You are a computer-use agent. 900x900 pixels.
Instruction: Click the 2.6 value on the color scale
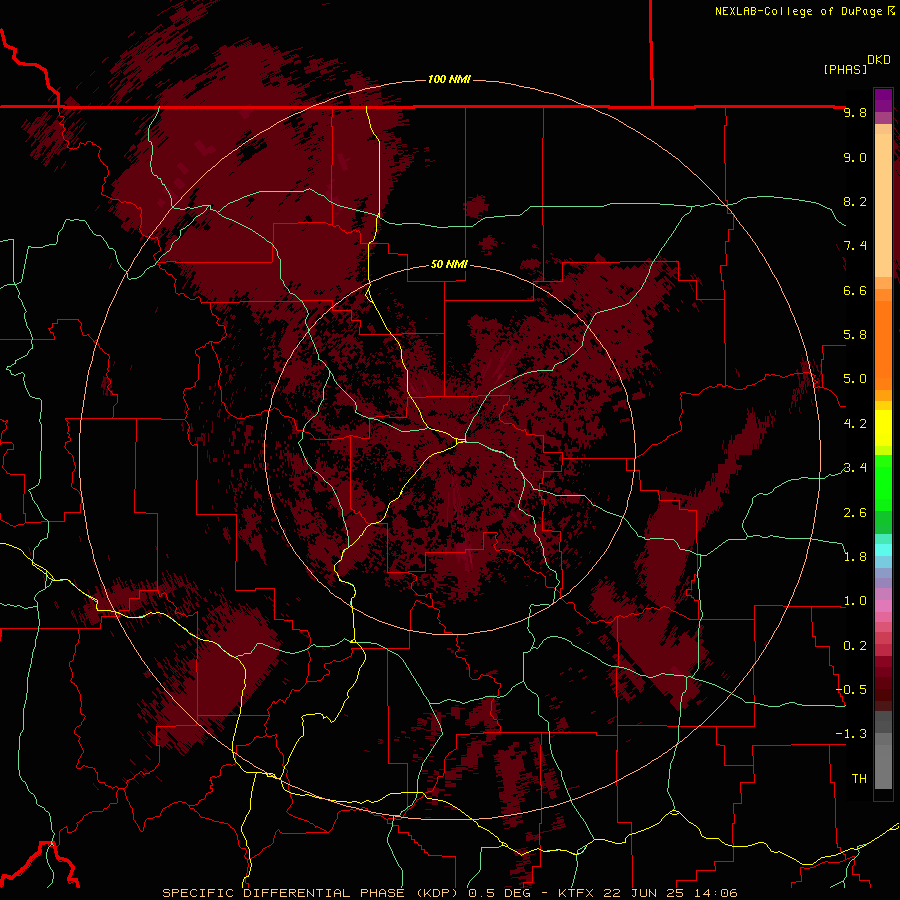click(x=855, y=513)
